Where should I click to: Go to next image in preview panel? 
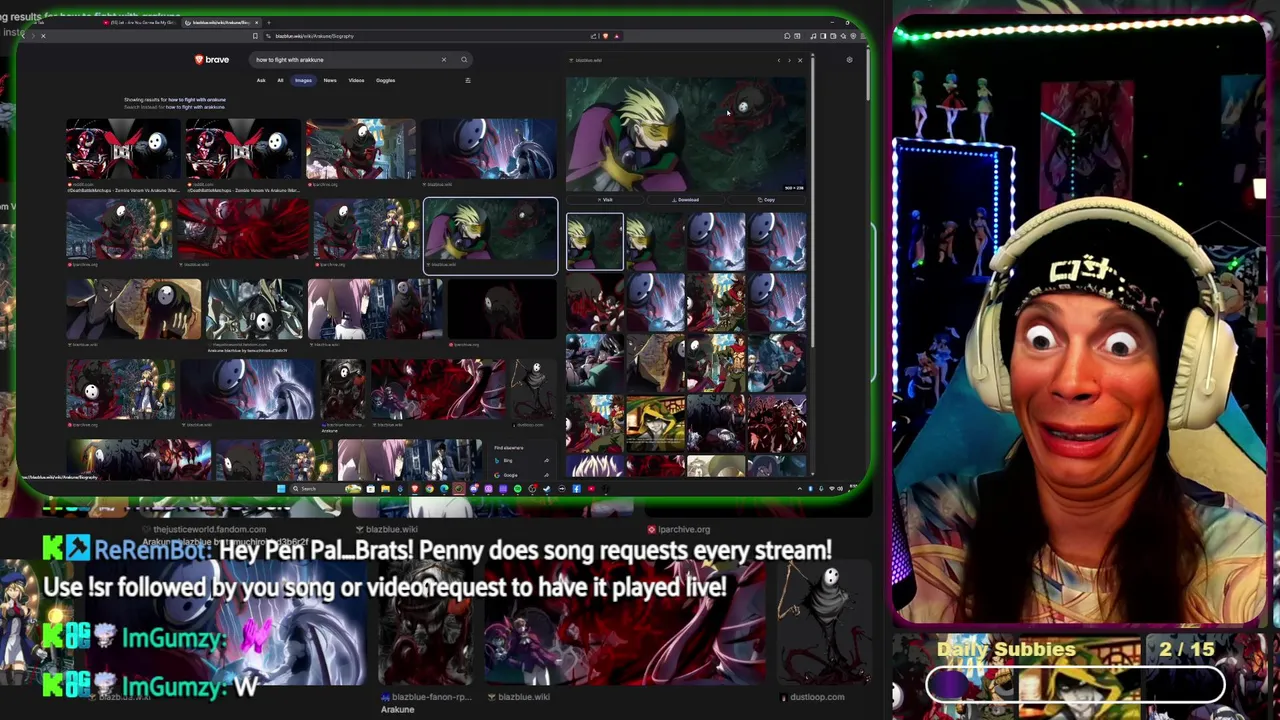tap(789, 60)
